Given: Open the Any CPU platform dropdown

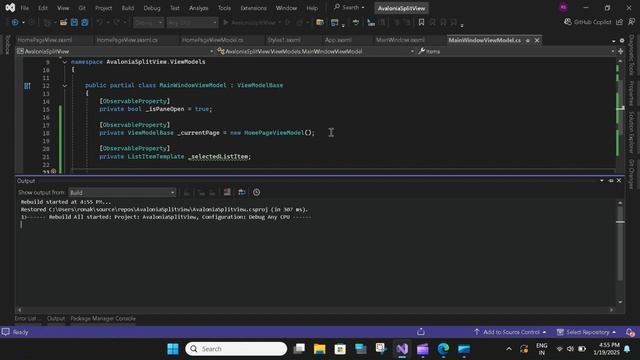Looking at the screenshot, I should 192,22.
